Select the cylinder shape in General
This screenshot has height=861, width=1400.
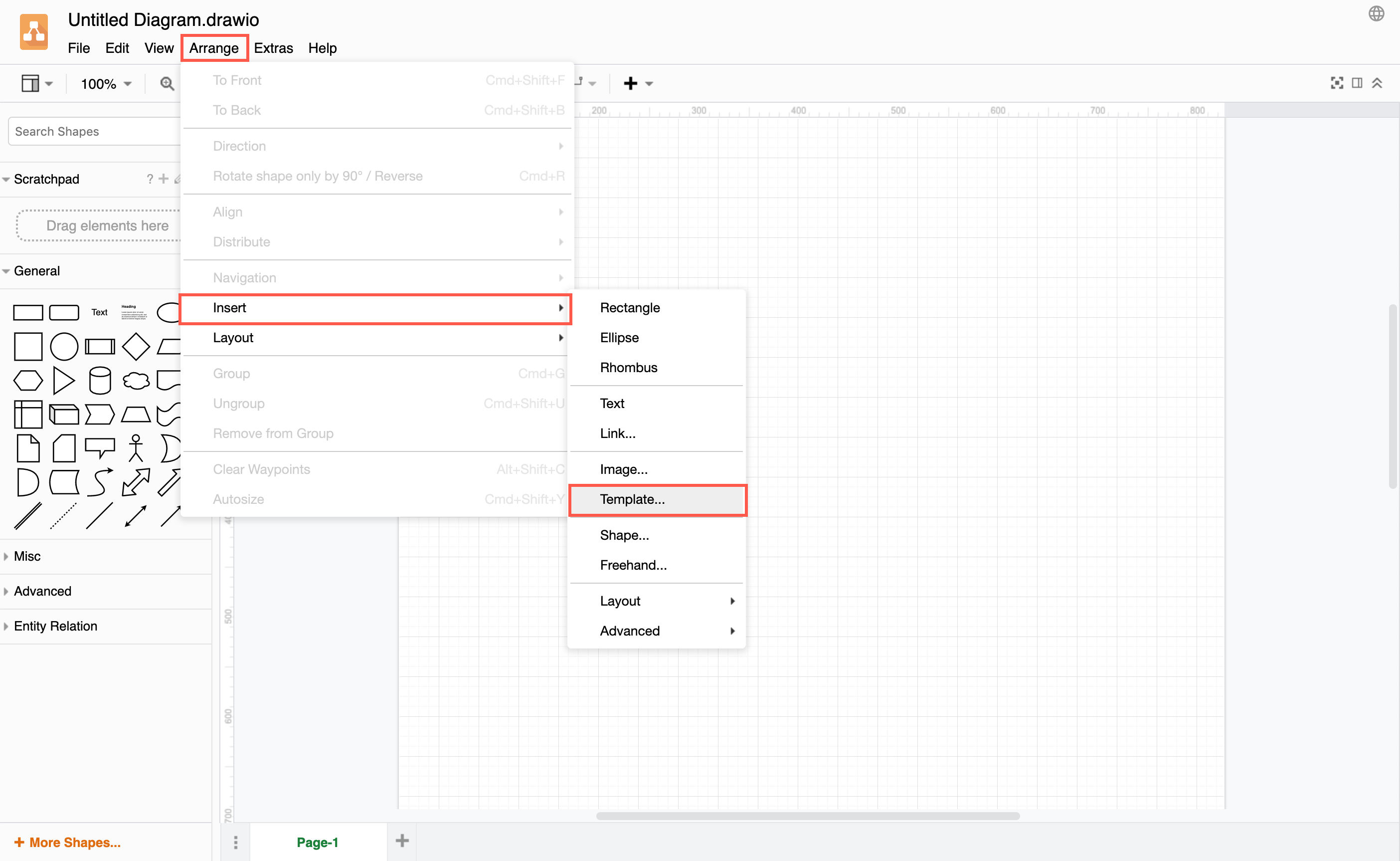click(x=100, y=381)
